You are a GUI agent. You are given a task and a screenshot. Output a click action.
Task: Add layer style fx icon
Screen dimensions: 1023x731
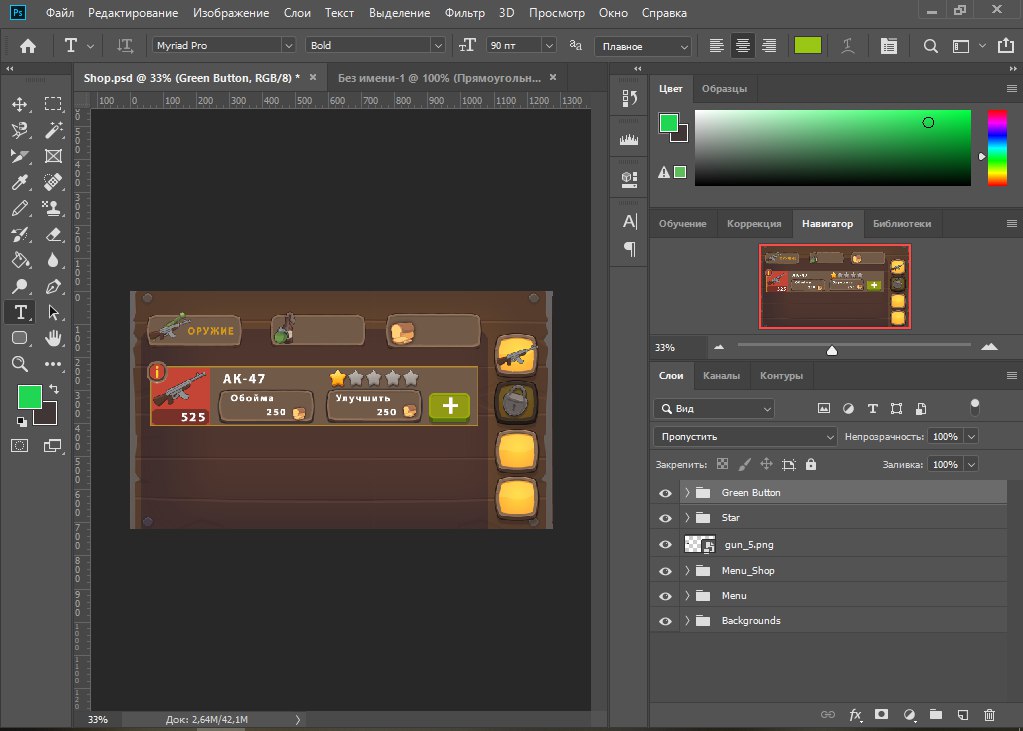(x=855, y=715)
